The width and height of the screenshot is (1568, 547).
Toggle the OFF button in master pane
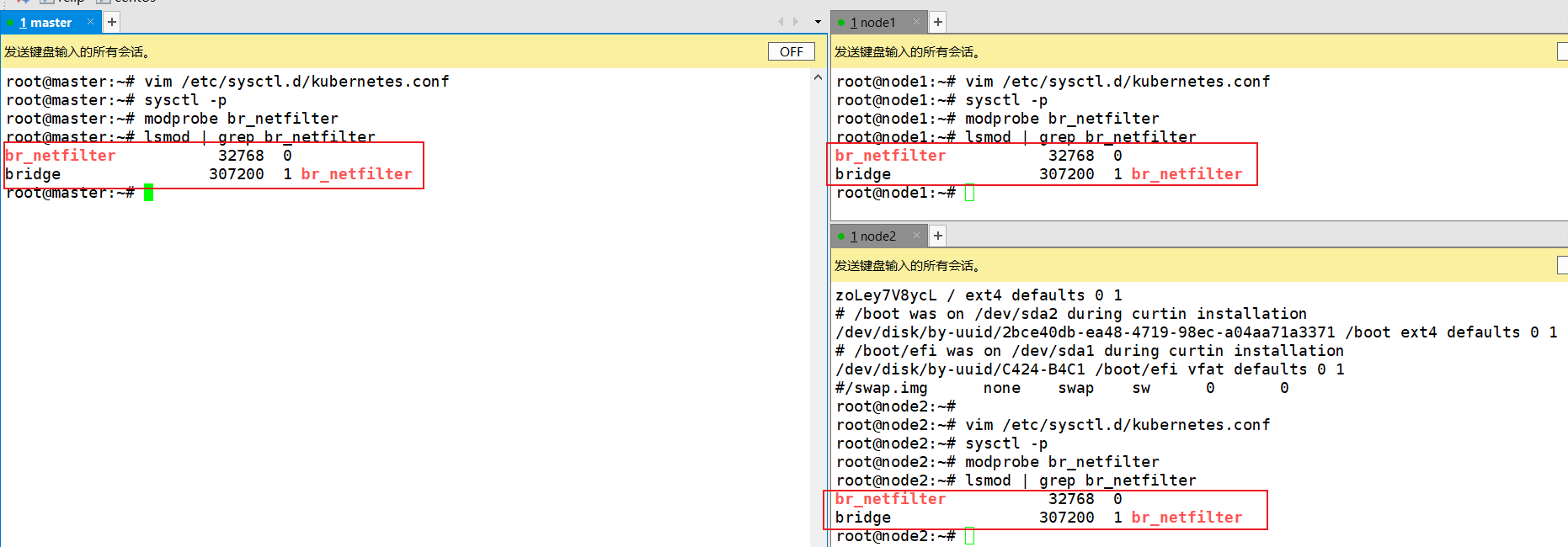[x=792, y=51]
